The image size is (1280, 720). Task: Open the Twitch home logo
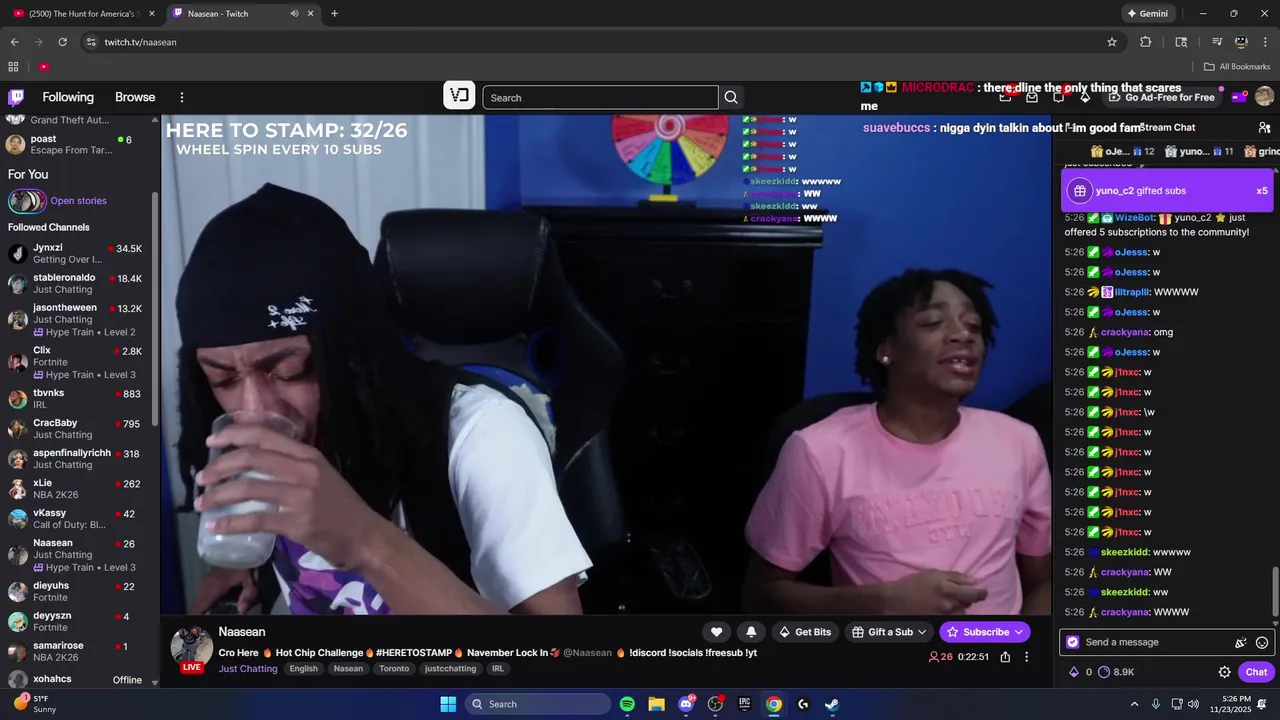point(16,97)
